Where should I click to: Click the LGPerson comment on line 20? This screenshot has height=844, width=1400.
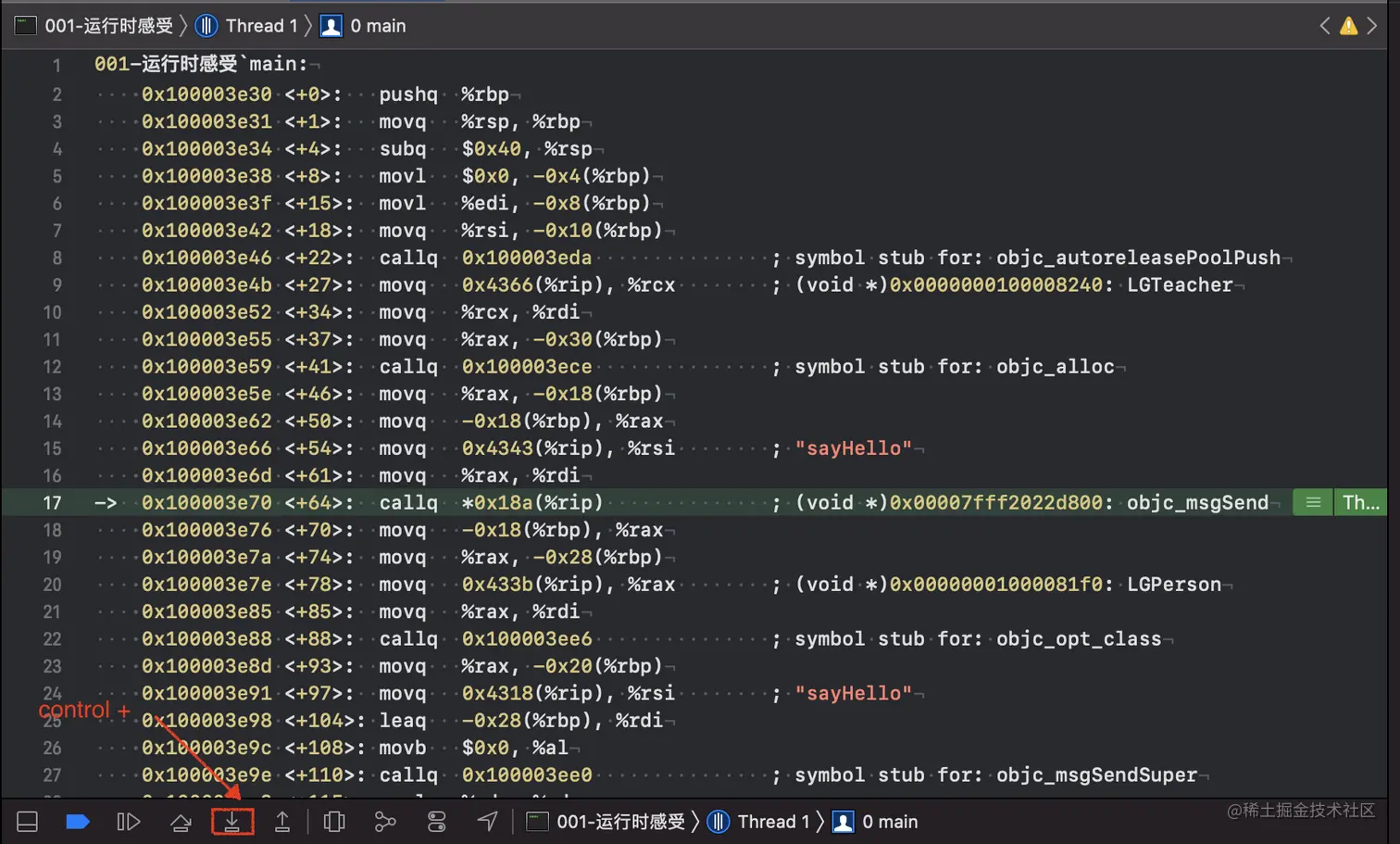click(x=1173, y=585)
